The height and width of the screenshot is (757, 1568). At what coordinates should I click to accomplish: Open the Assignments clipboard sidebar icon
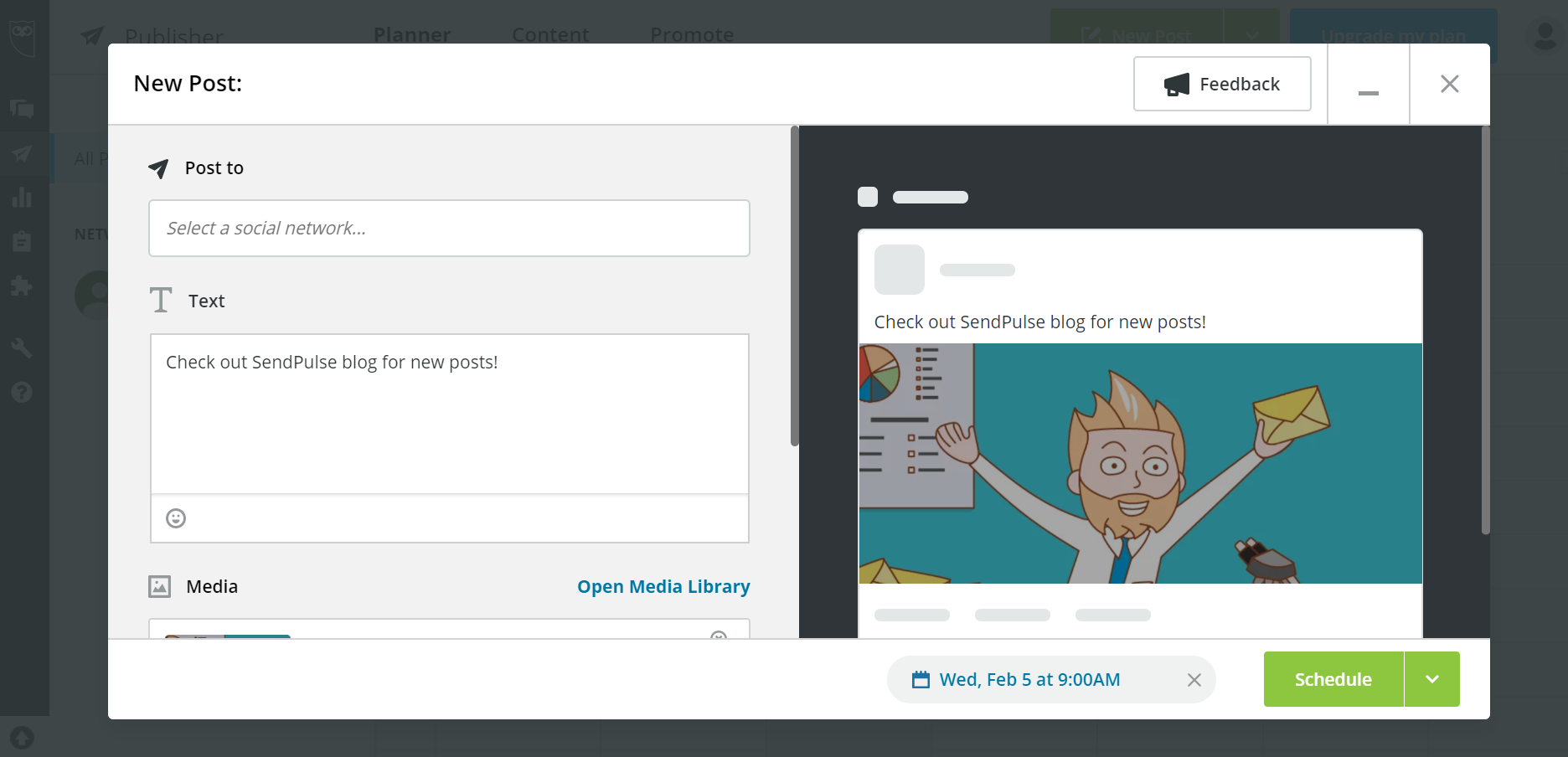coord(23,242)
